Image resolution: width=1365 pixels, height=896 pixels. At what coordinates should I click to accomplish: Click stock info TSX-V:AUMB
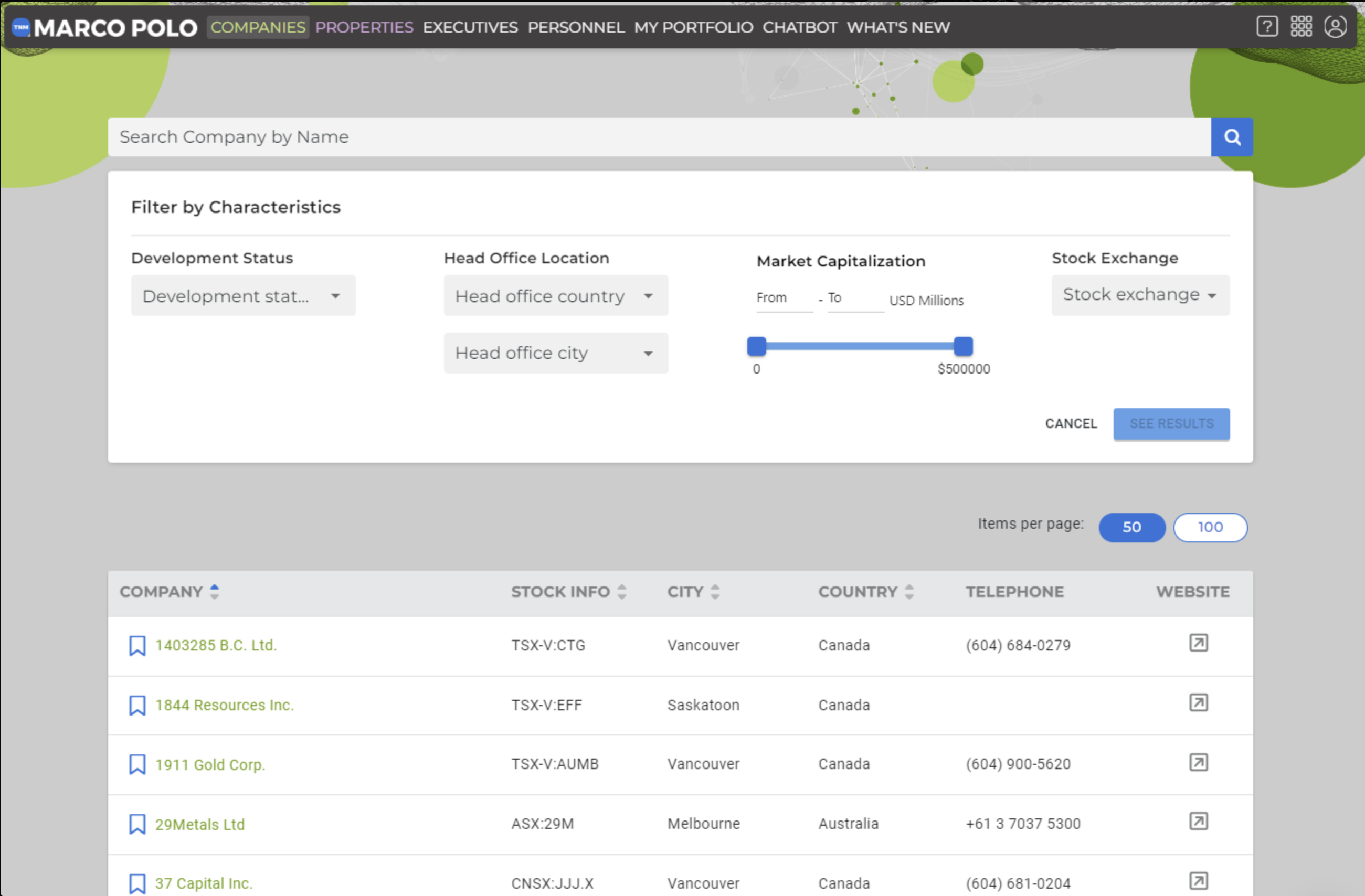pos(555,764)
